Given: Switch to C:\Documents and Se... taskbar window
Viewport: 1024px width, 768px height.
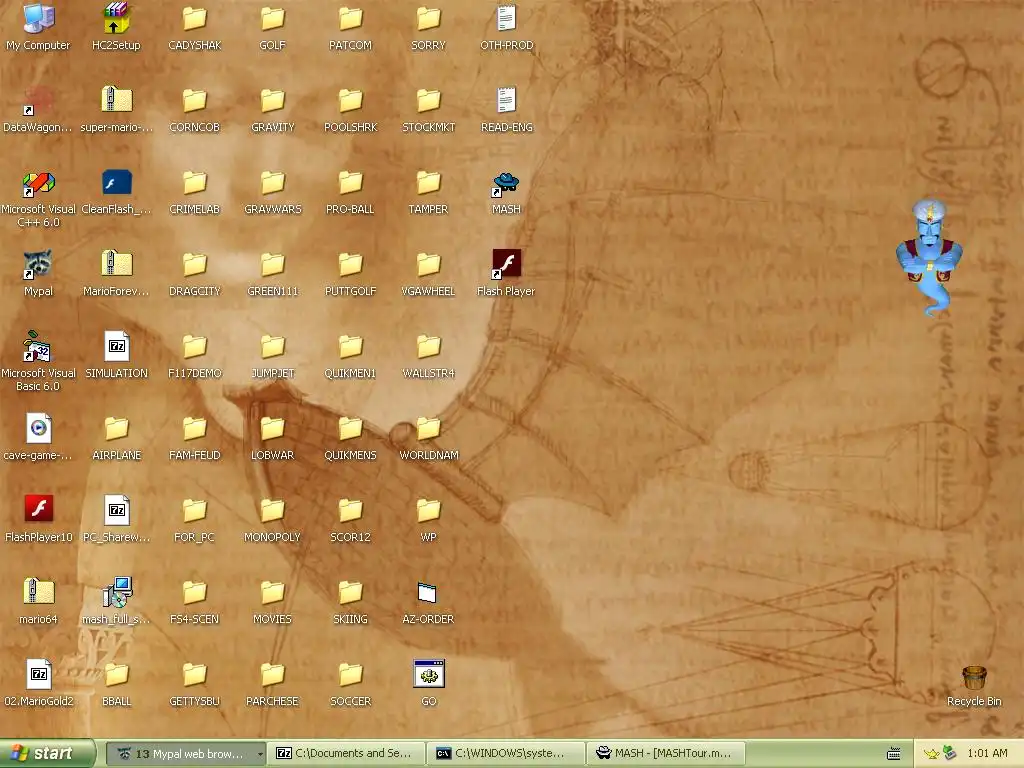Looking at the screenshot, I should click(x=346, y=754).
